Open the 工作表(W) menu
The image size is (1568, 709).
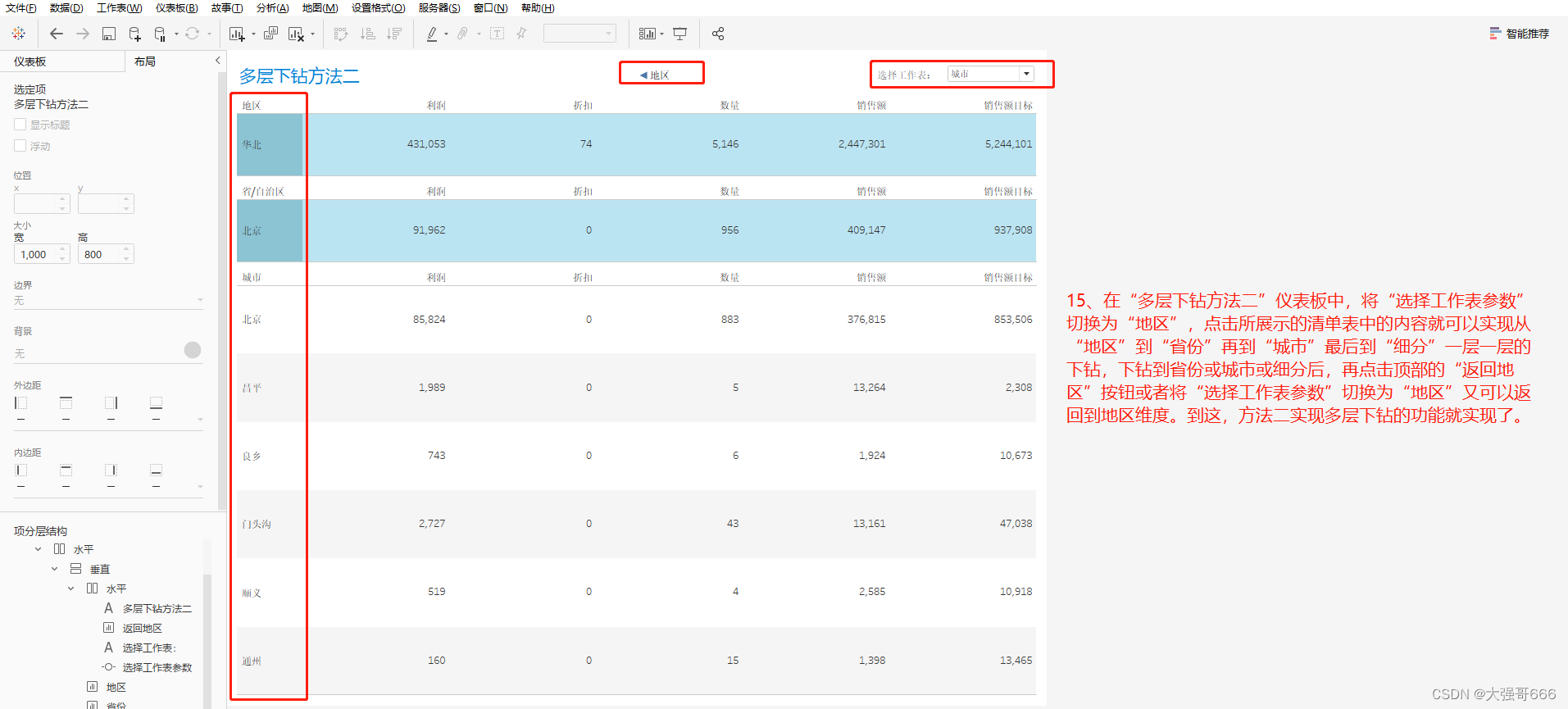pos(119,8)
